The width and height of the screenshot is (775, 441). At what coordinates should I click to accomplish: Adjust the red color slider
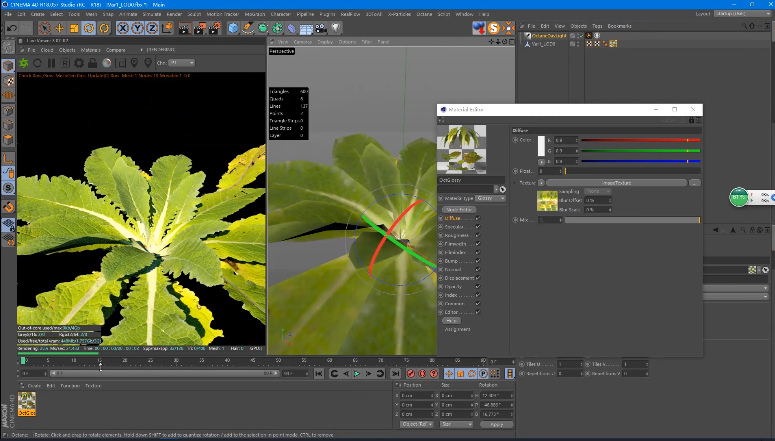pyautogui.click(x=641, y=140)
